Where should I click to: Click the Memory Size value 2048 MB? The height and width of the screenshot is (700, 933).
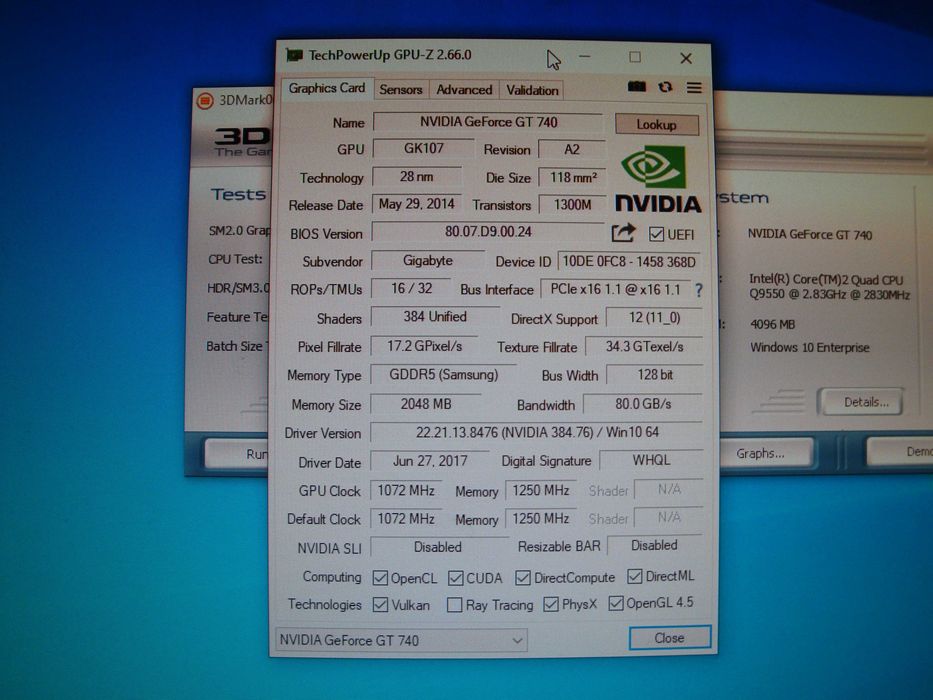point(425,404)
